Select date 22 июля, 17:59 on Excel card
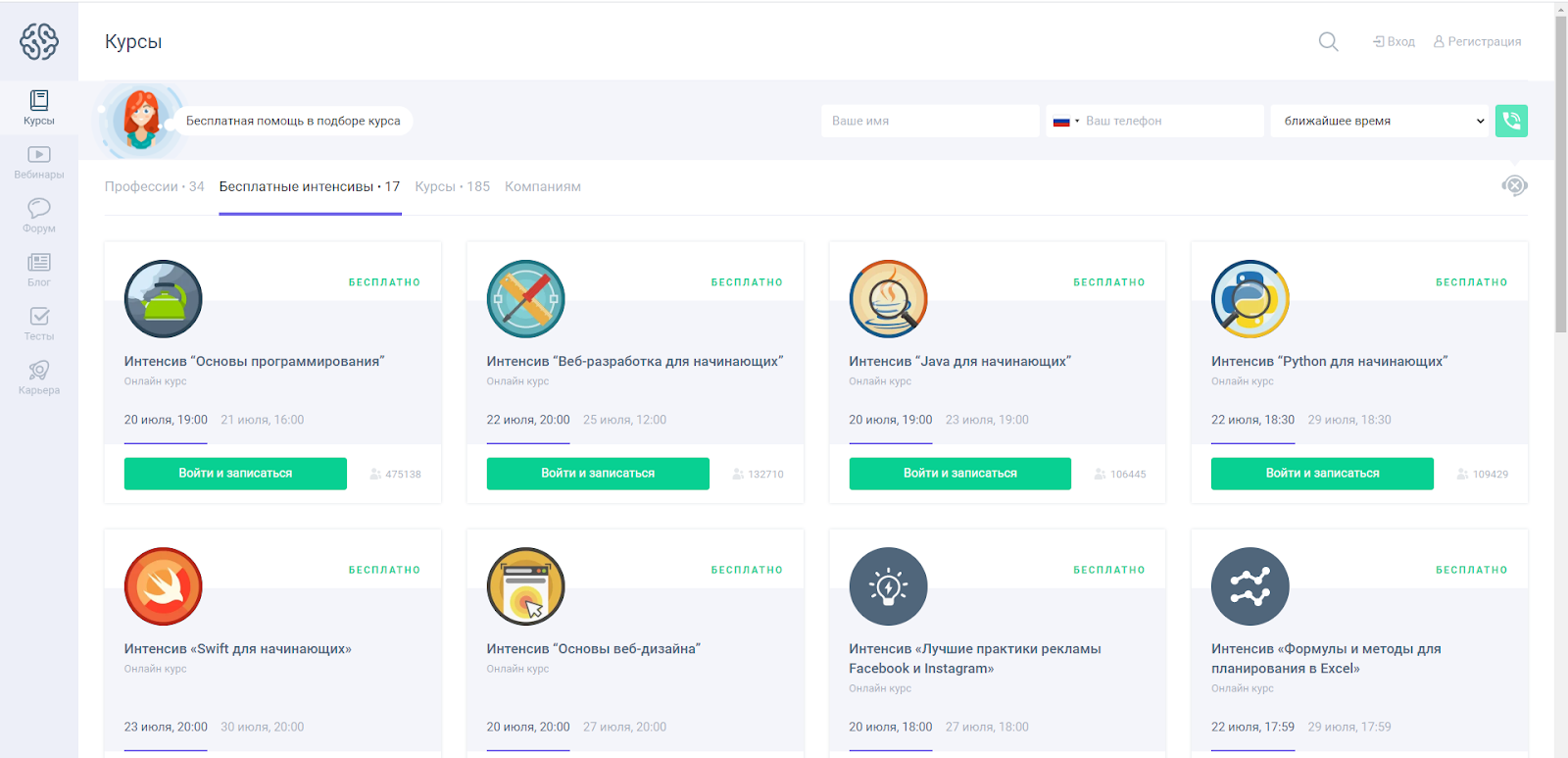The image size is (1568, 758). 1252,727
